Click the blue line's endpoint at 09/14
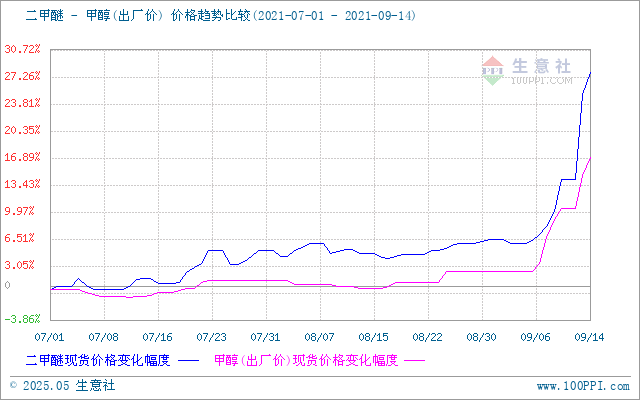640x400 pixels. 590,73
